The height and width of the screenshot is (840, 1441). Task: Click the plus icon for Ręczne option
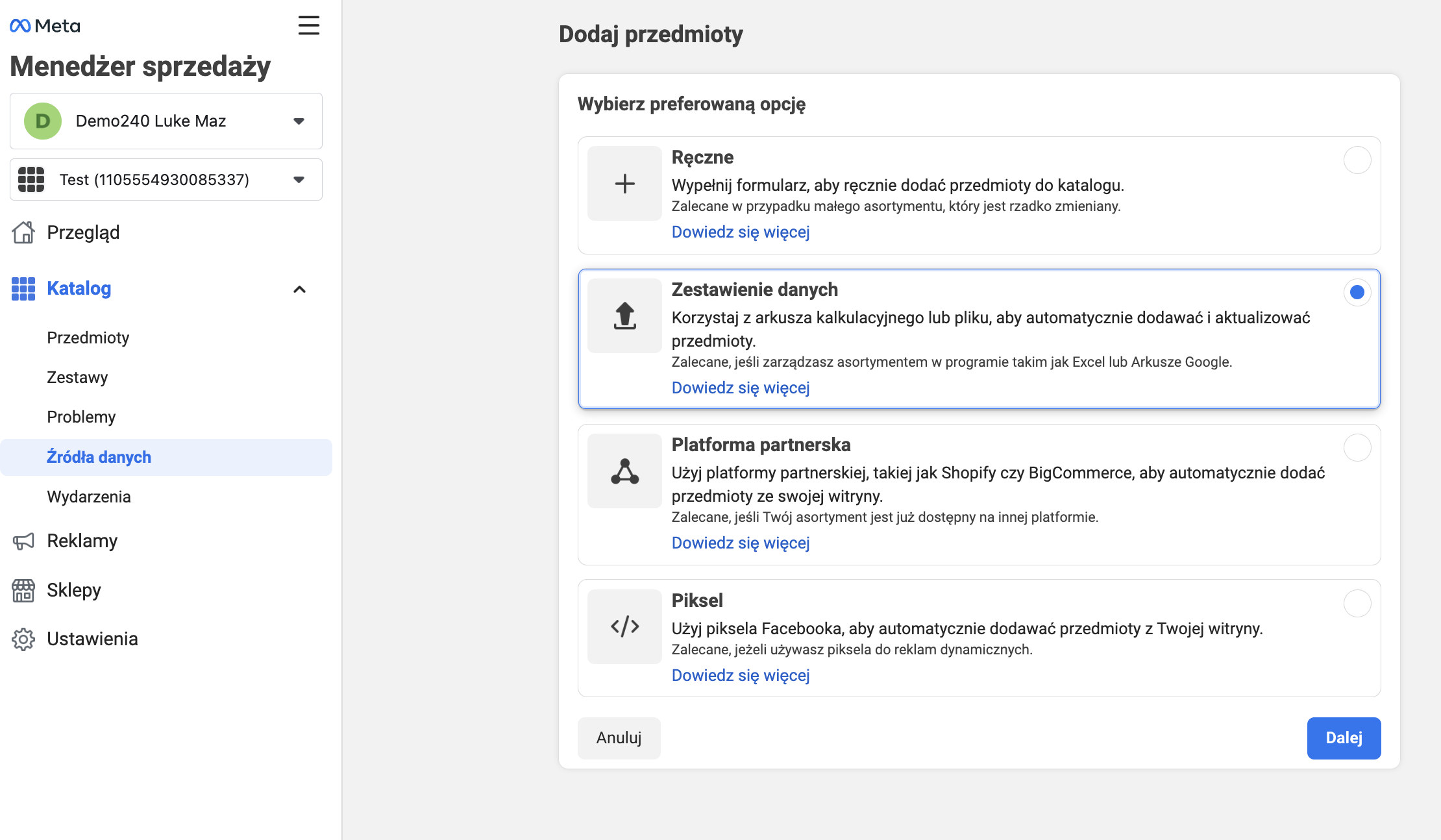coord(624,184)
